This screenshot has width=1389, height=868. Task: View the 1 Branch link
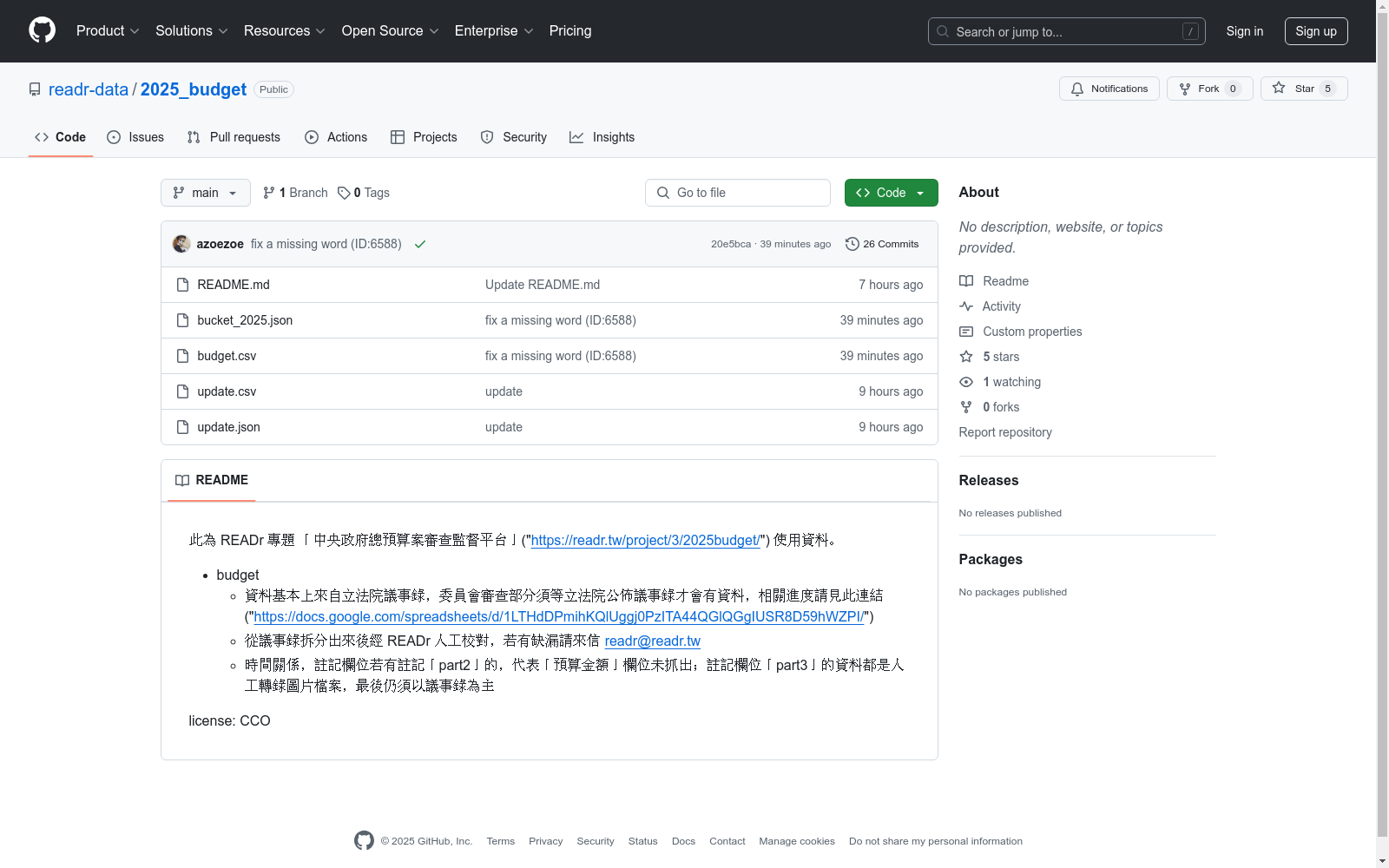coord(295,193)
